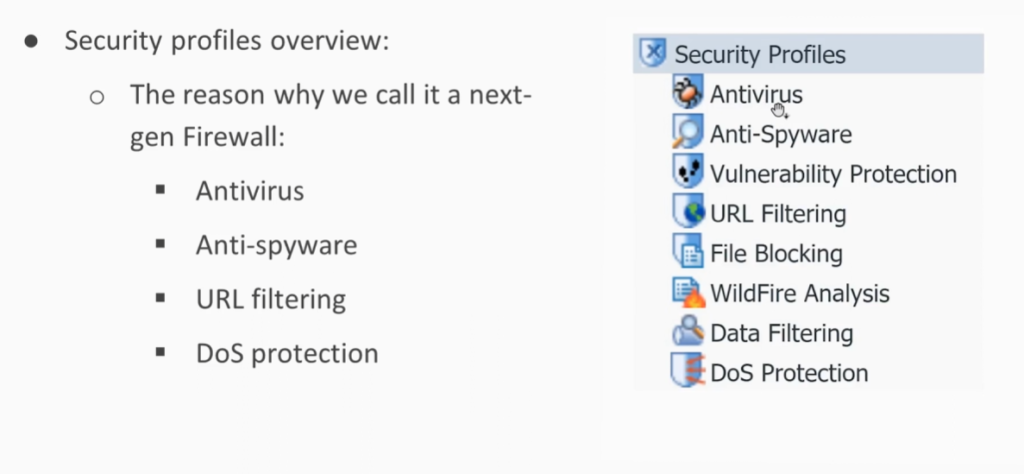Click the URL Filtering globe icon
This screenshot has width=1024, height=474.
688,213
